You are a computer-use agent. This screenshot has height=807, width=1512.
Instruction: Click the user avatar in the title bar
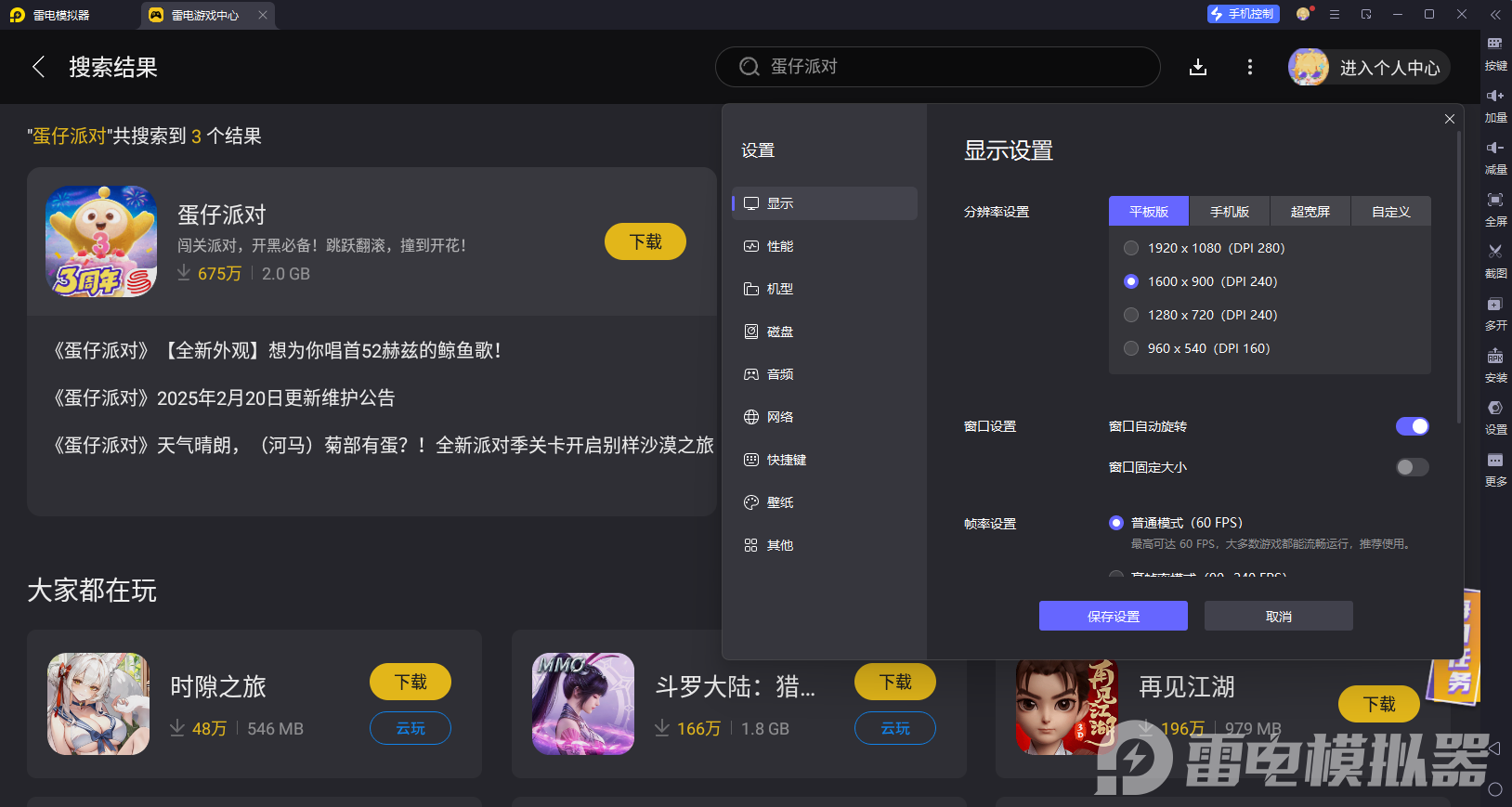1304,14
